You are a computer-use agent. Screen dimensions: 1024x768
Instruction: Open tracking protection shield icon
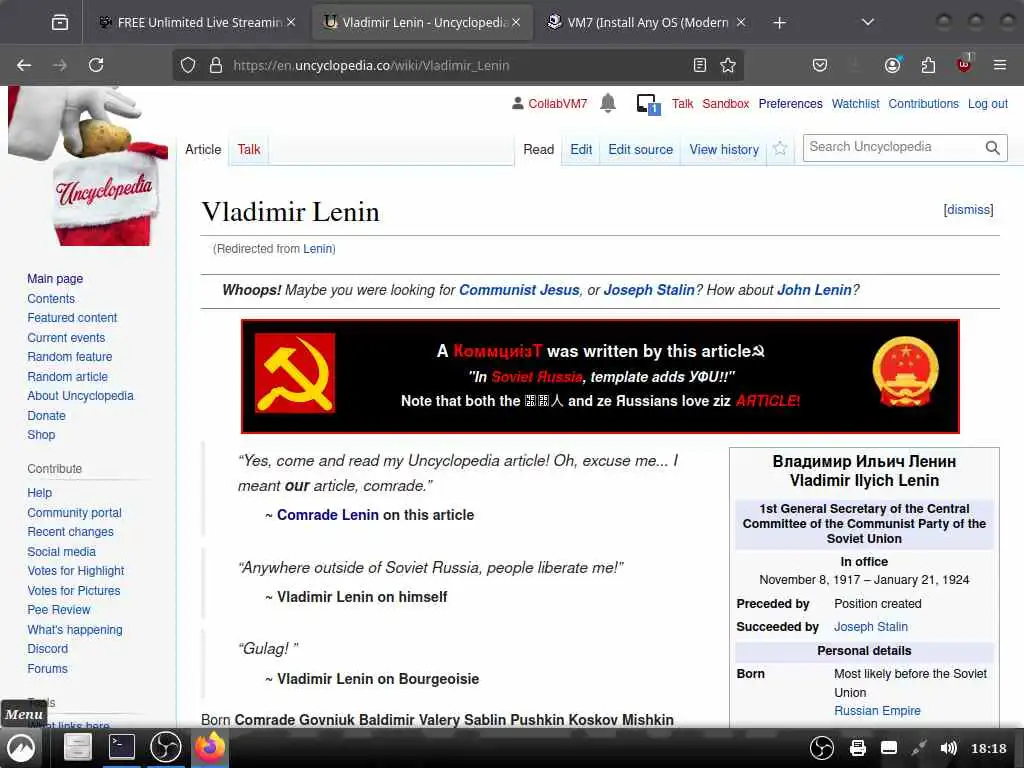pos(188,65)
